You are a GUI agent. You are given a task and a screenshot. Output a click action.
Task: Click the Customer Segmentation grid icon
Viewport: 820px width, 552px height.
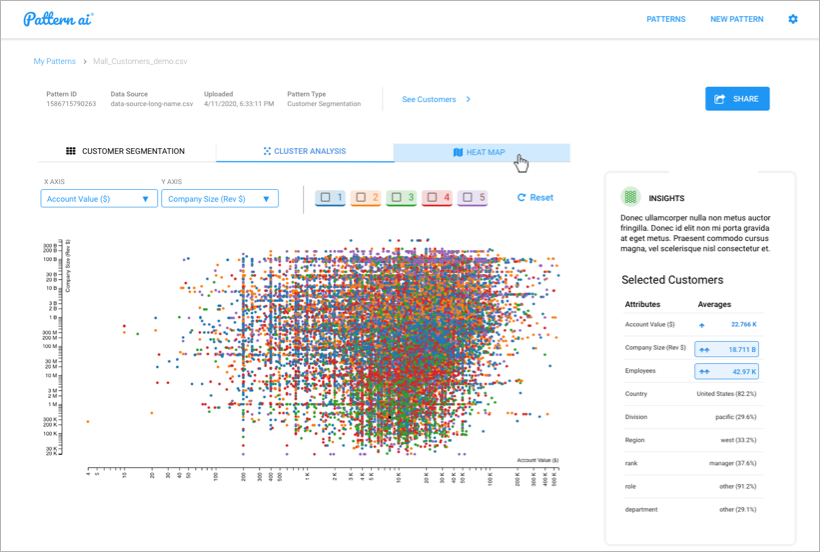tap(71, 151)
